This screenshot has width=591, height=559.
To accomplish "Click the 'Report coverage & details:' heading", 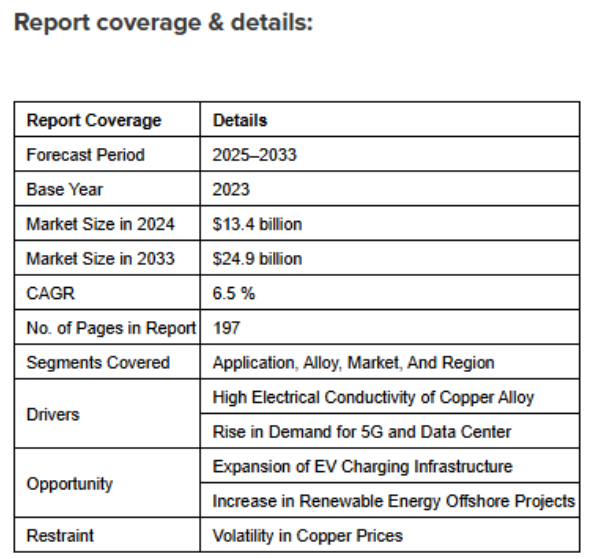I will tap(164, 23).
